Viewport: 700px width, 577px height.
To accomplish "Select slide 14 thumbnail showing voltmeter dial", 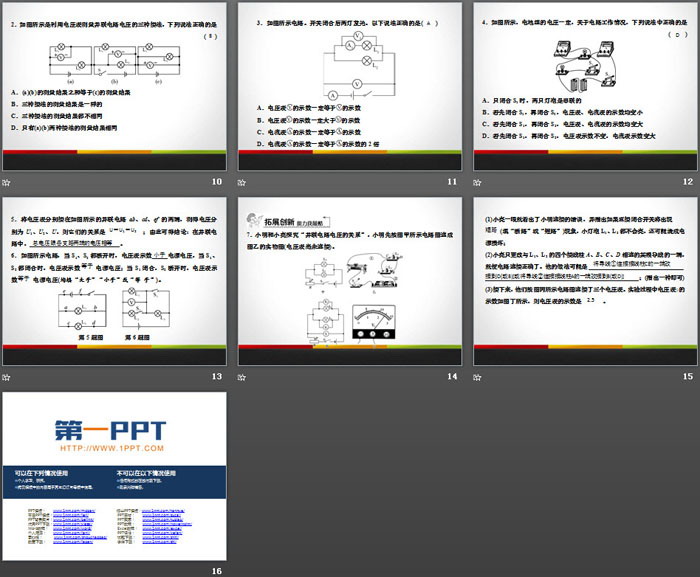I will point(350,281).
